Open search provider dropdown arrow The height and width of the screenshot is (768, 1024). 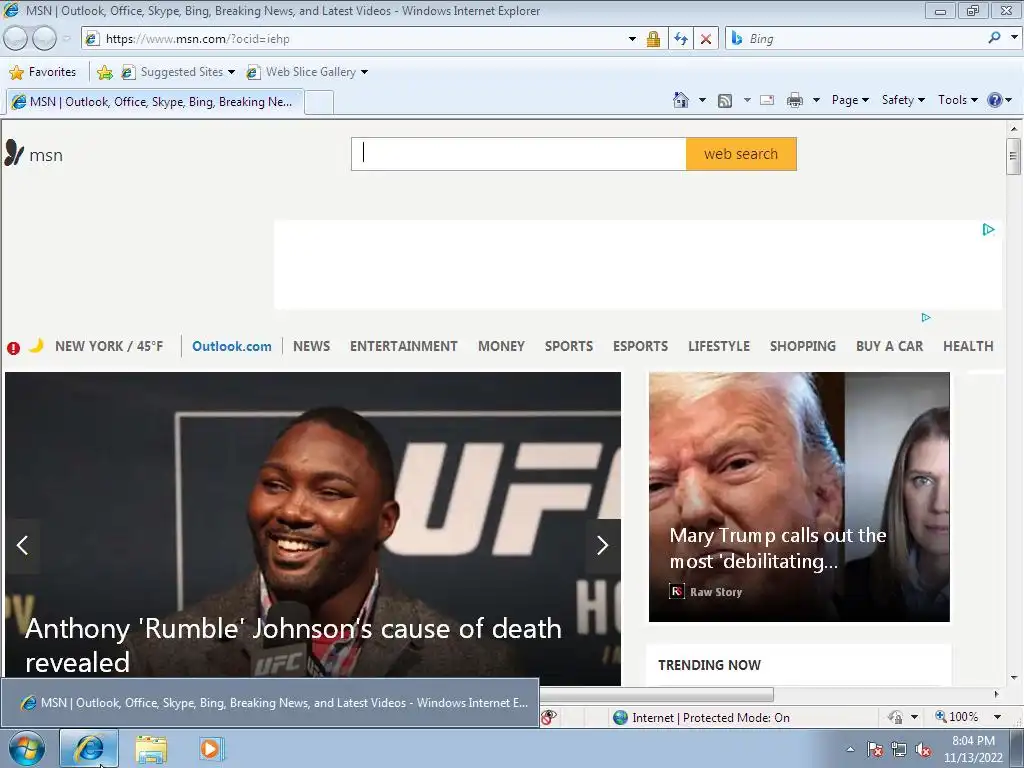point(1014,37)
